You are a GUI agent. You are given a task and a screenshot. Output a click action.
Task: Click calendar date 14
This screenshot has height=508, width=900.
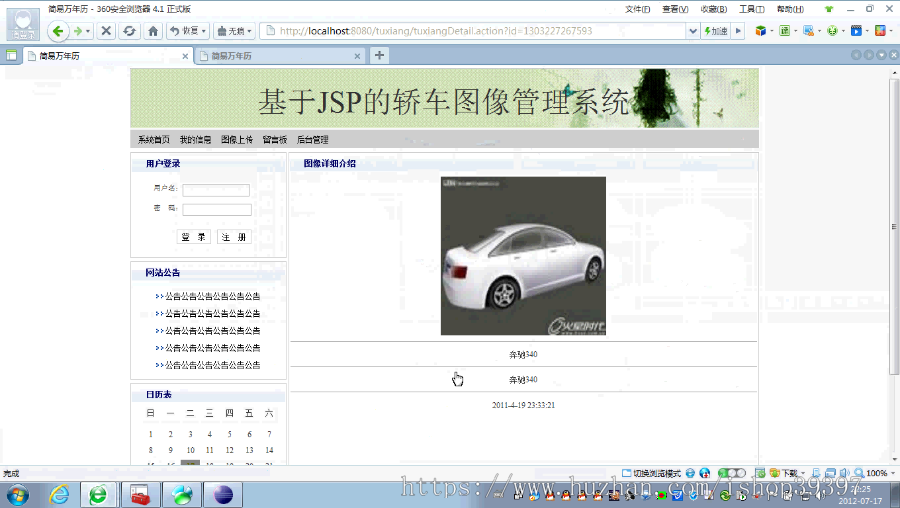click(269, 450)
